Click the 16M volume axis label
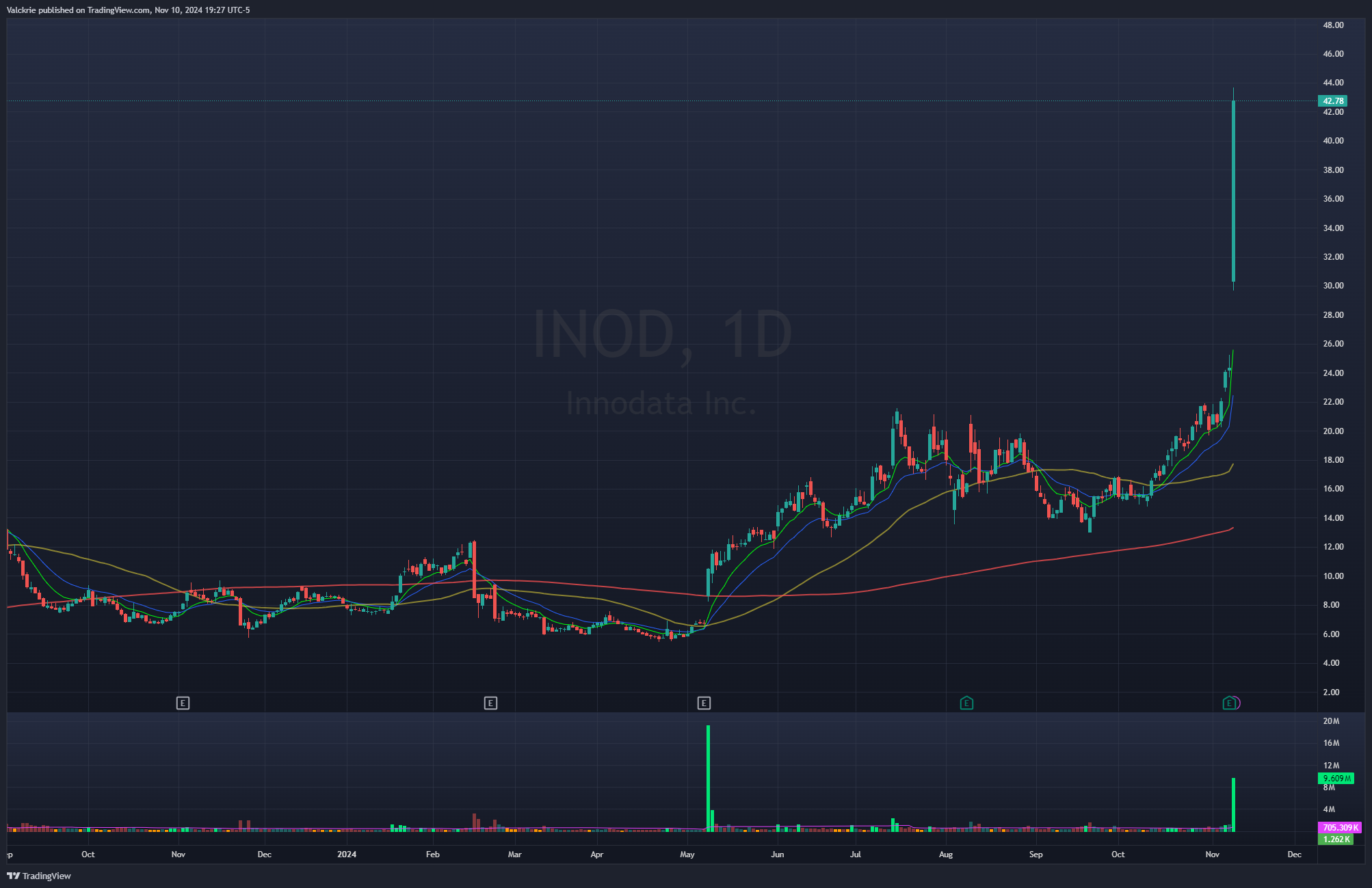The height and width of the screenshot is (888, 1372). pos(1331,743)
